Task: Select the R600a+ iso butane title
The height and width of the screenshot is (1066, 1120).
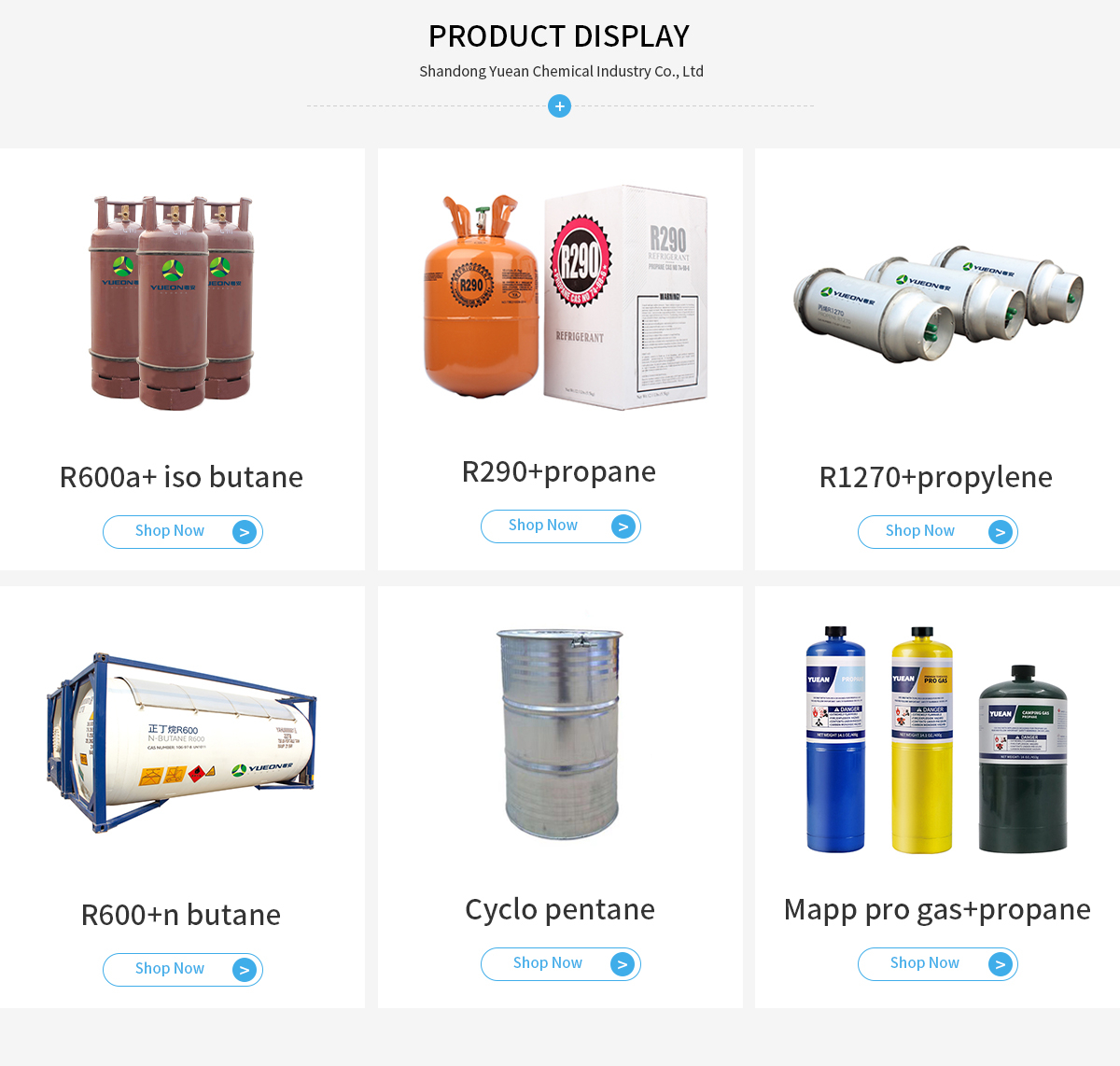Action: [181, 477]
